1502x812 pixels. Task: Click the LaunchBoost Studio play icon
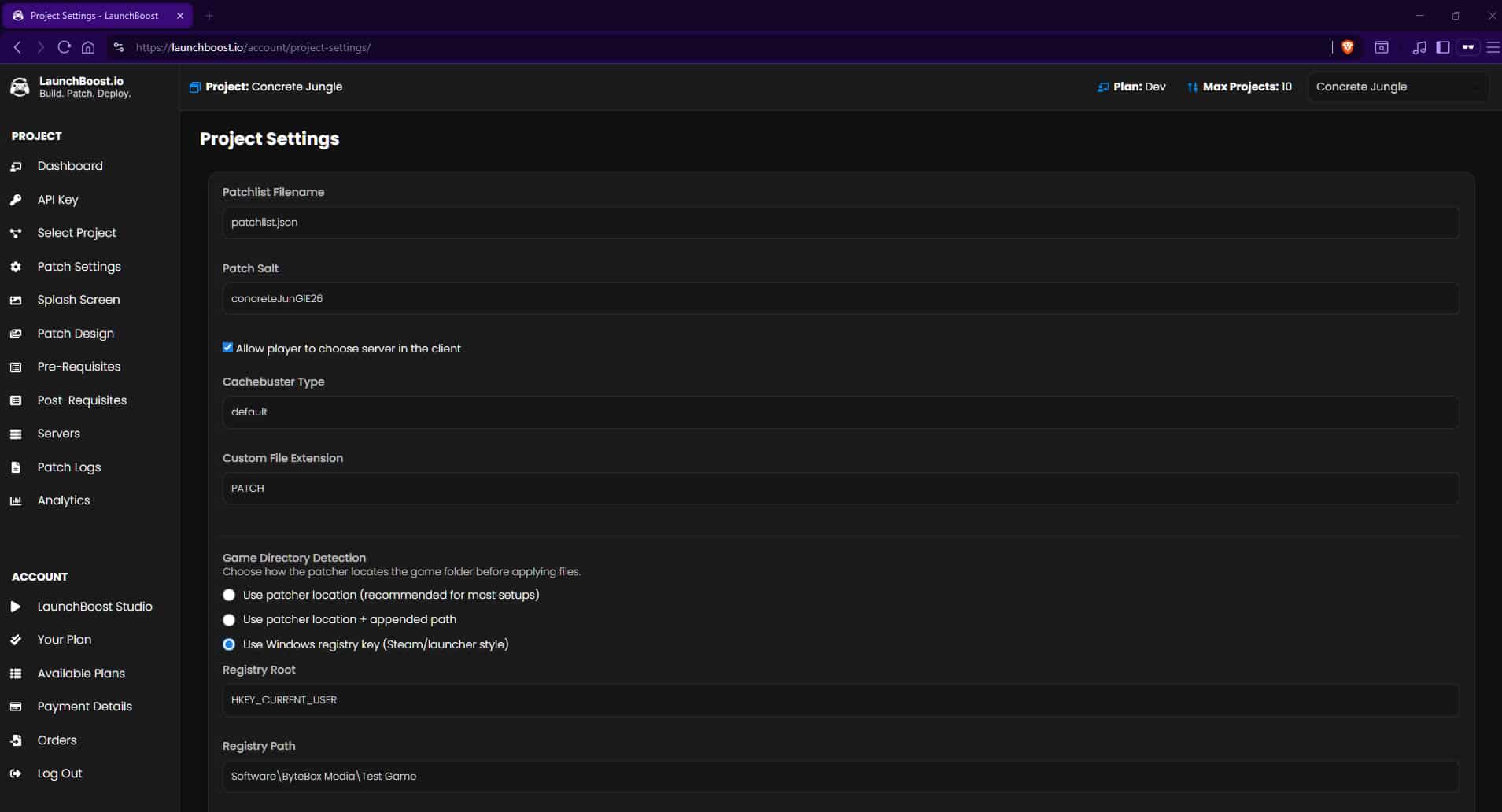(16, 607)
